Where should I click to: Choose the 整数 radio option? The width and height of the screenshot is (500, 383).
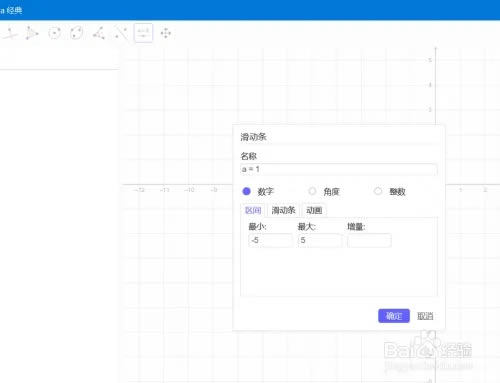378,191
